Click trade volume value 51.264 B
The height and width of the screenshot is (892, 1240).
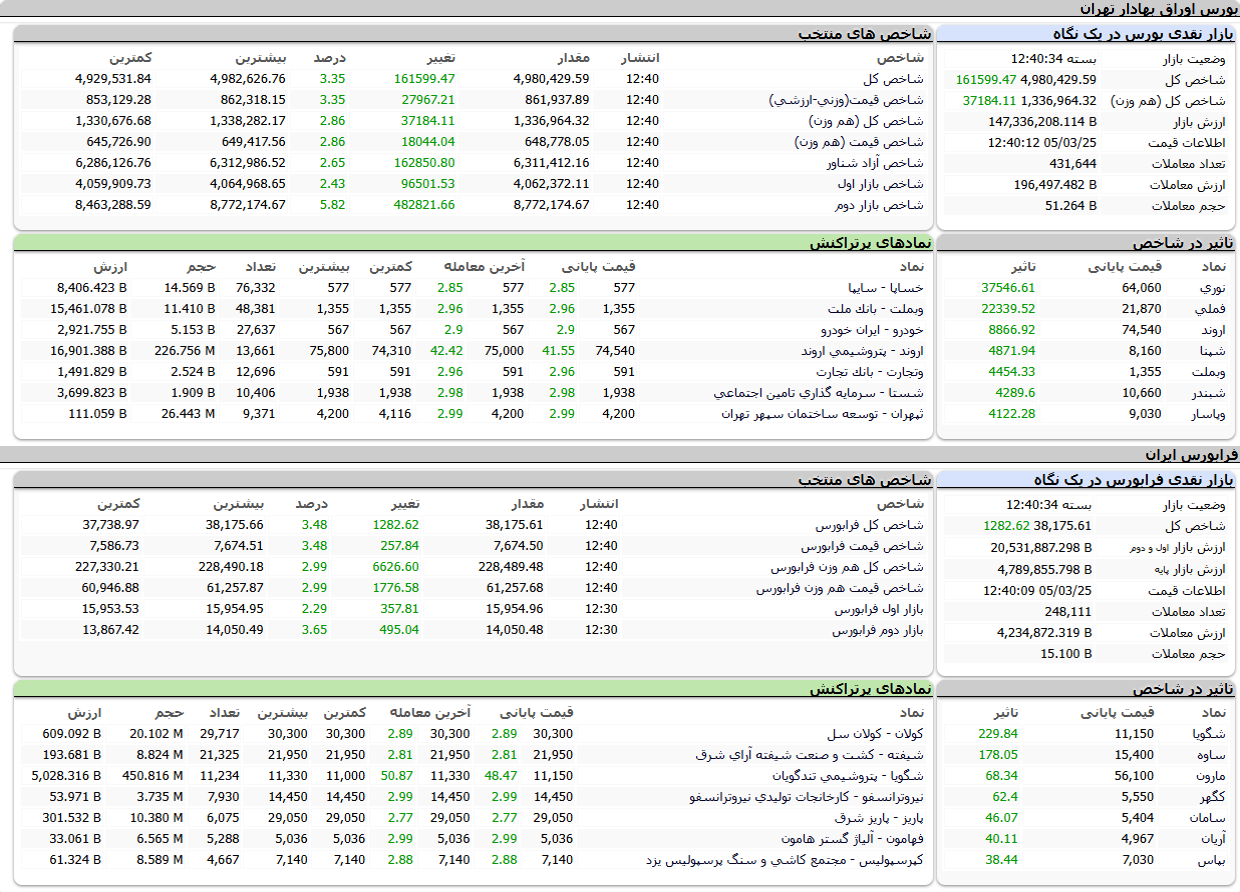pos(1071,206)
